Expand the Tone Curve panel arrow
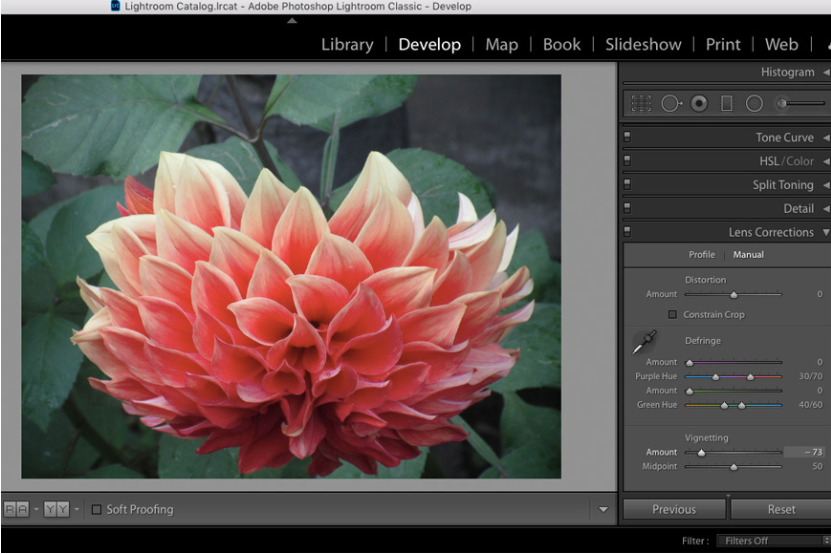This screenshot has width=831, height=554. coord(826,138)
